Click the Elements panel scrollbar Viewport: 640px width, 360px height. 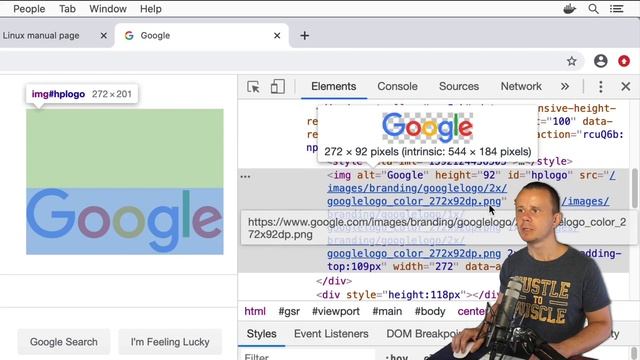pos(635,189)
